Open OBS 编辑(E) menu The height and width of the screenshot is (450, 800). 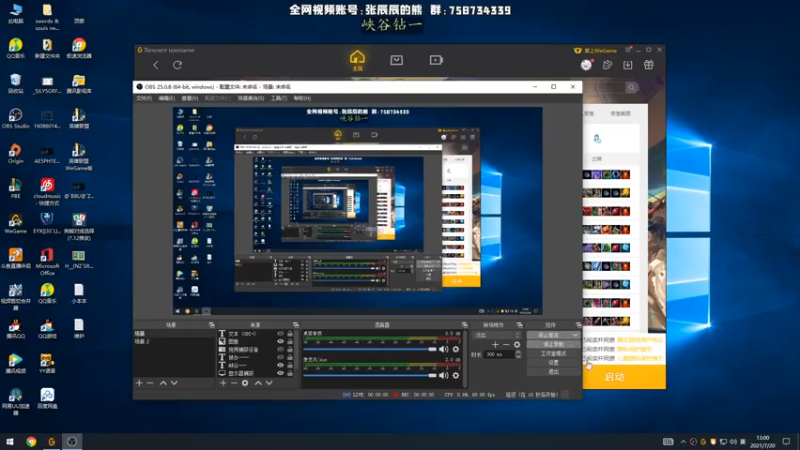(166, 98)
